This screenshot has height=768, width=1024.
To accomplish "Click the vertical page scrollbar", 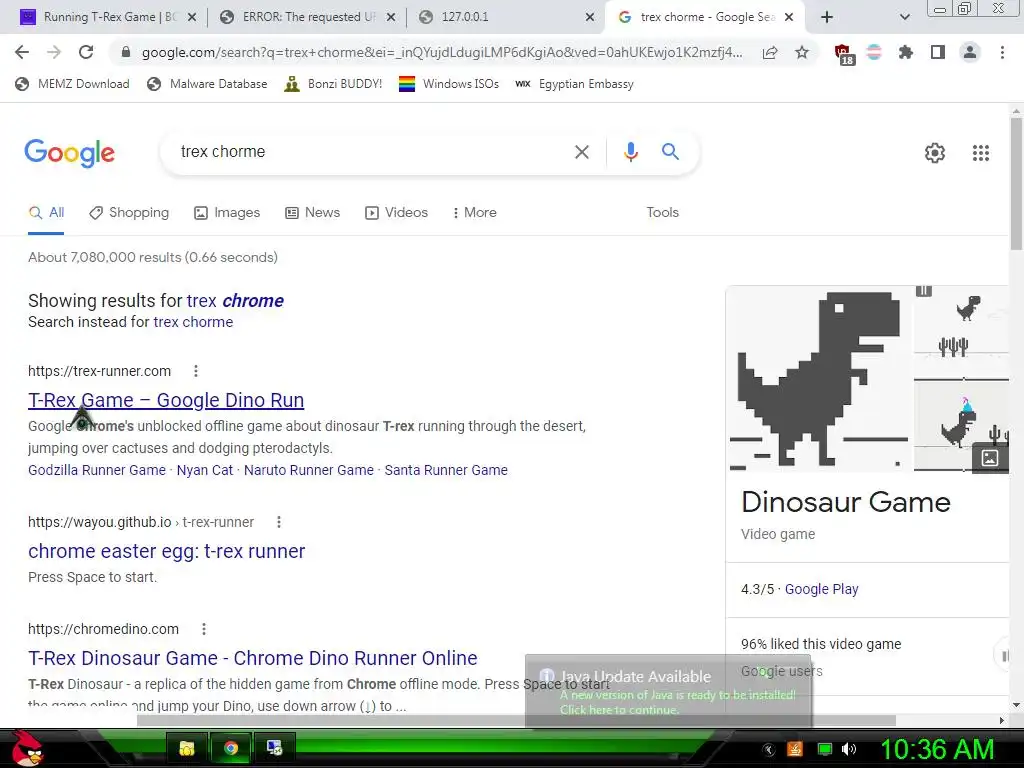I will pyautogui.click(x=1016, y=183).
